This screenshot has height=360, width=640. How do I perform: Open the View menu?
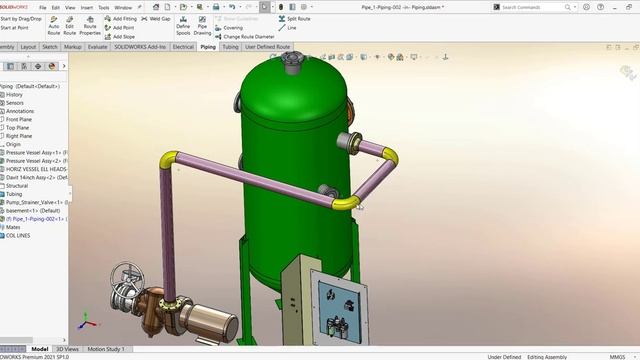point(70,7)
